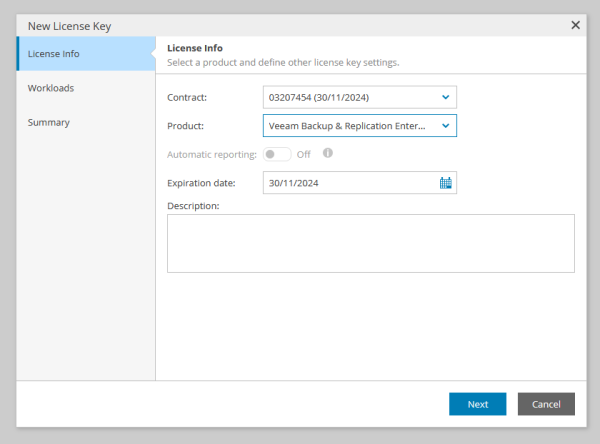Click the Next button
Viewport: 600px width, 444px height.
(478, 404)
